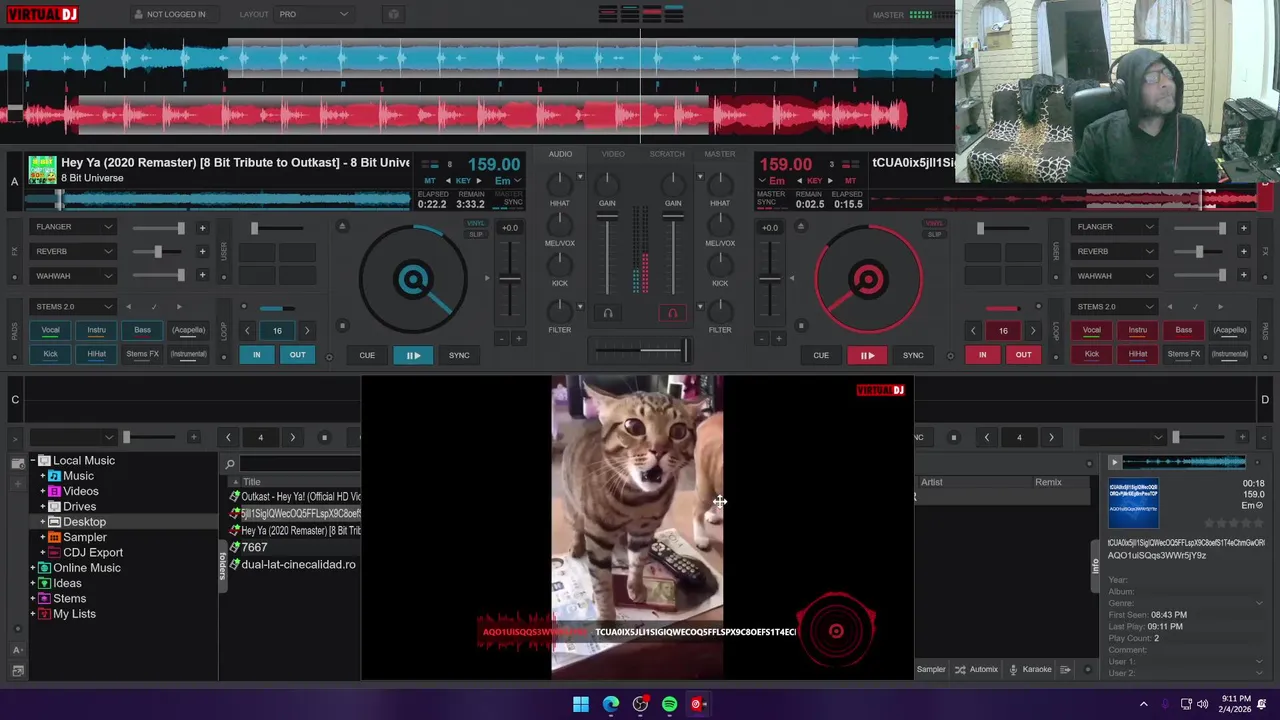Expand the Music folder in browser tree
The image size is (1280, 720).
tap(43, 476)
